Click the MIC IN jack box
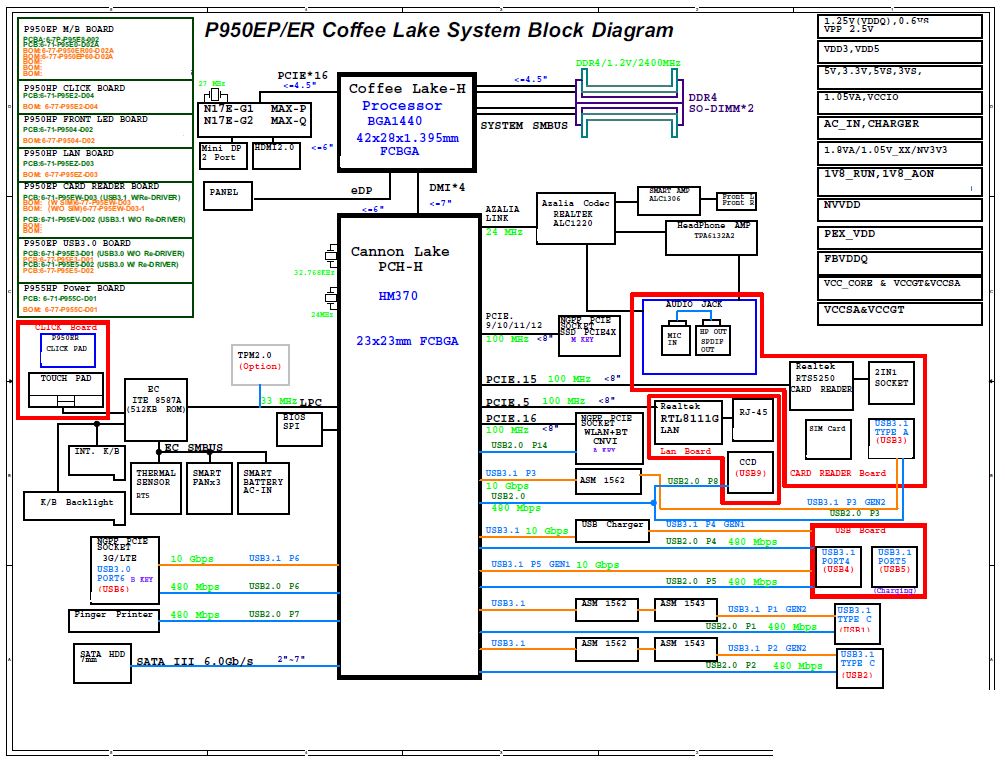The height and width of the screenshot is (762, 1005). (x=675, y=340)
